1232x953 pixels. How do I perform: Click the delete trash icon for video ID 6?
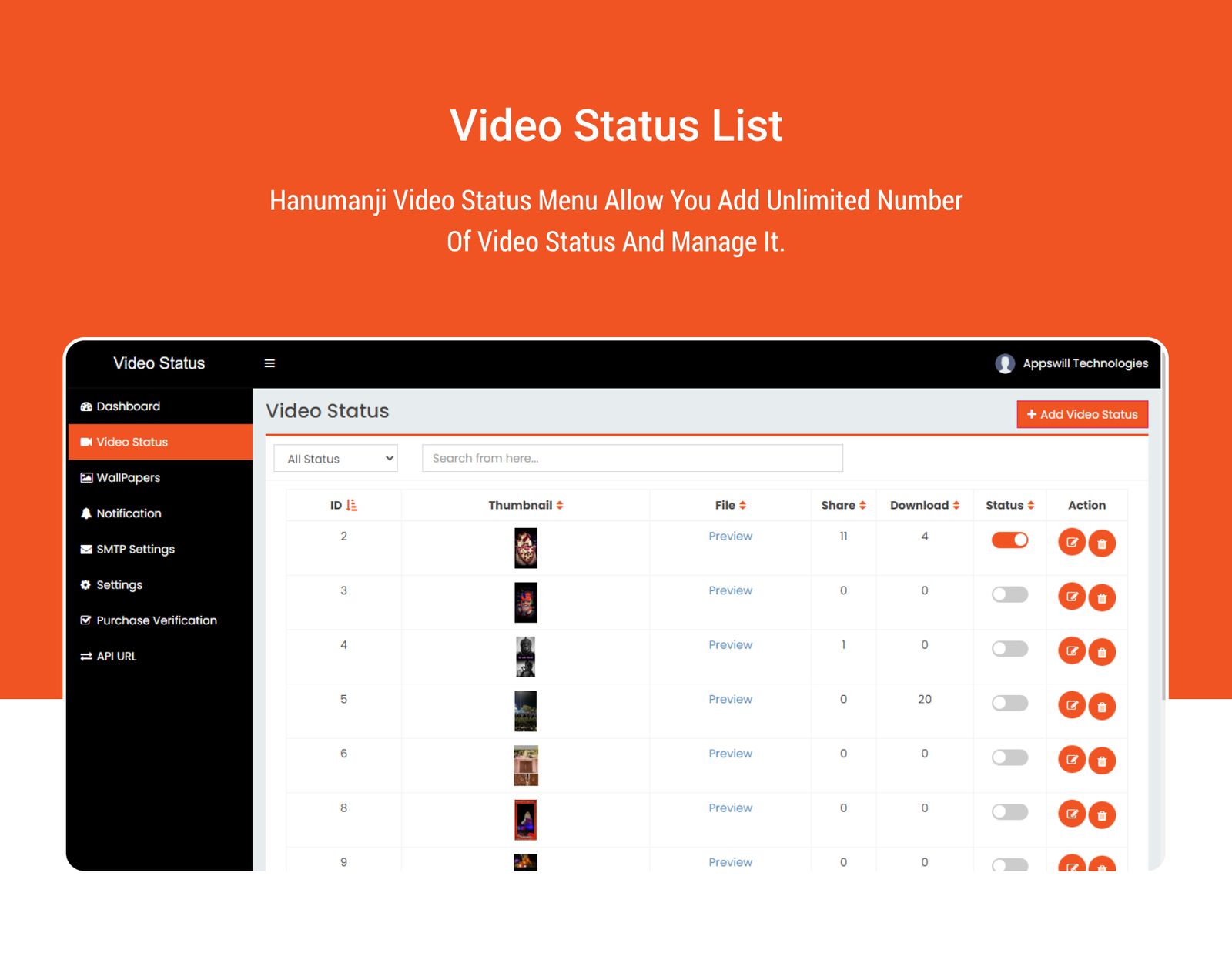point(1102,761)
